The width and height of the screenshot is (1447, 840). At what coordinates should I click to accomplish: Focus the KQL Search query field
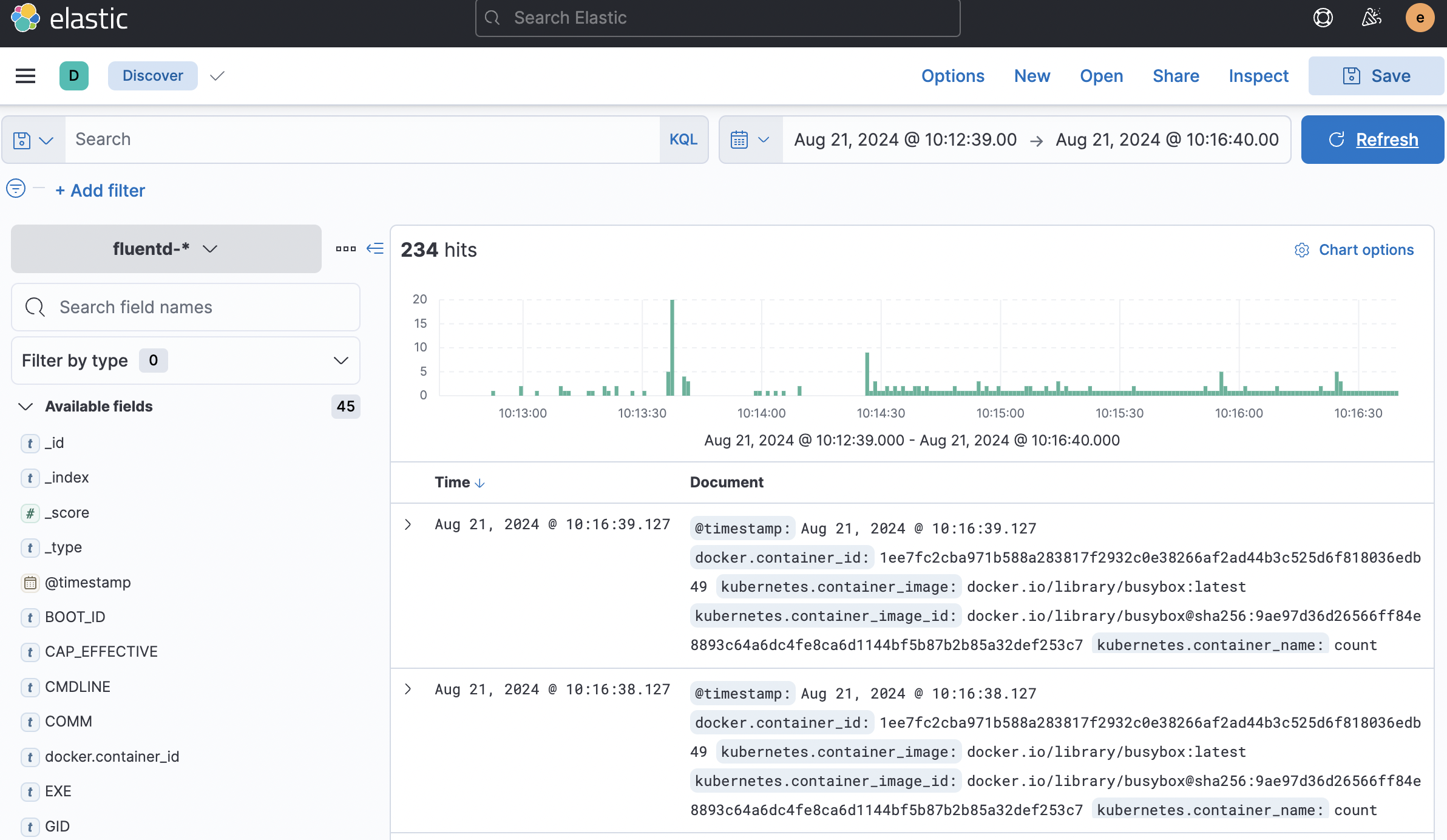[362, 140]
